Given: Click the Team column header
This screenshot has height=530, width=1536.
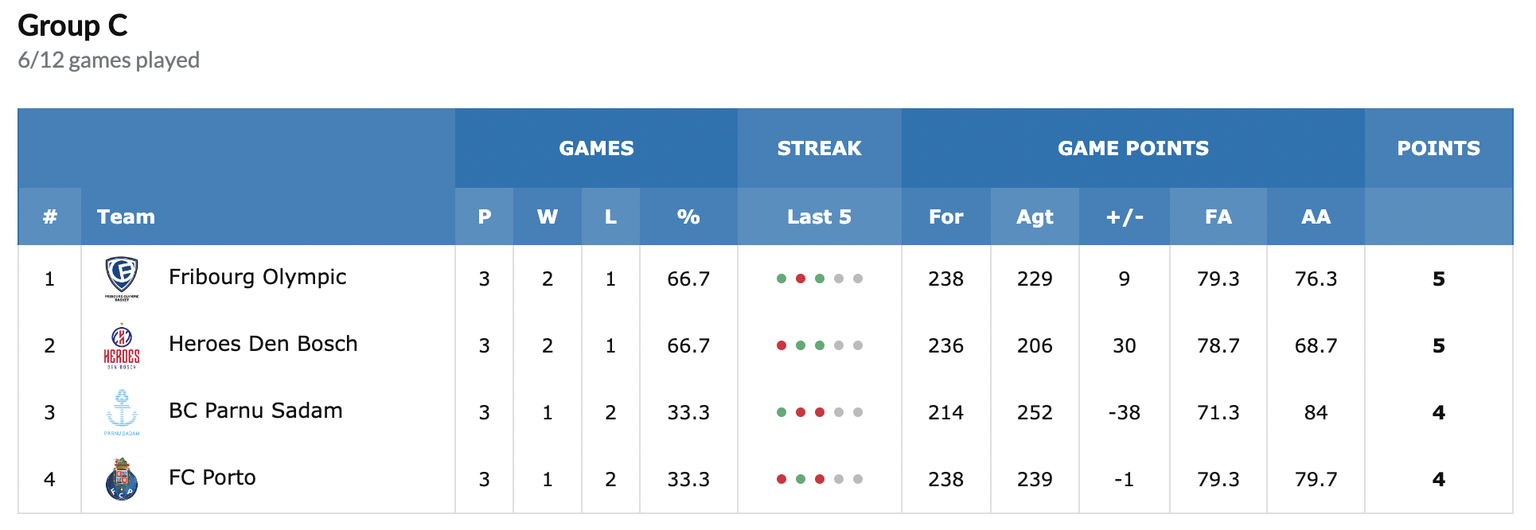Looking at the screenshot, I should click(x=126, y=217).
